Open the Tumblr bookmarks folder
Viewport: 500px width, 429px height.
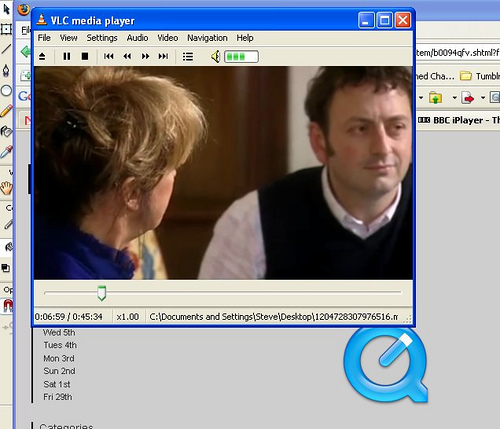coord(479,76)
